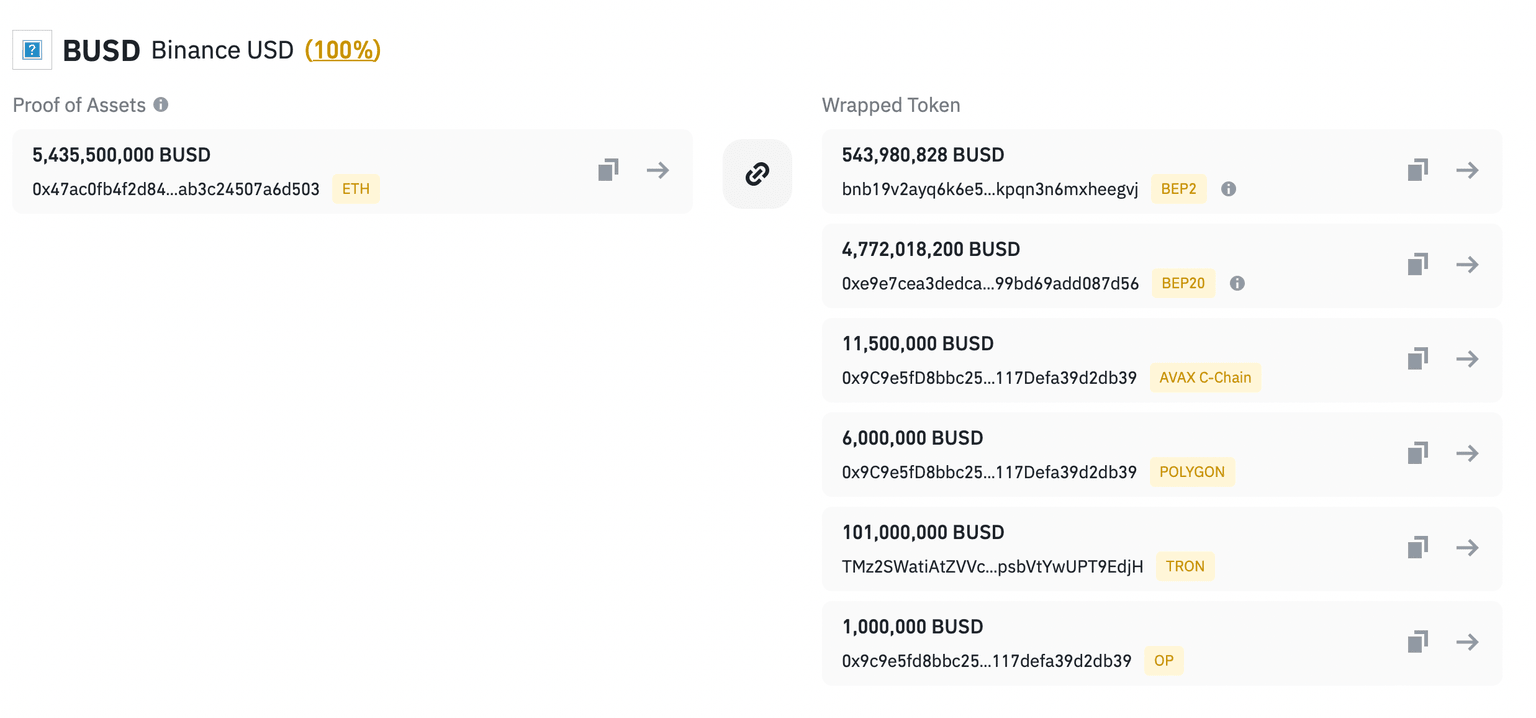Screen dimensions: 1536x718
Task: Copy the POLYGON wrapped BUSD address
Action: click(x=1417, y=453)
